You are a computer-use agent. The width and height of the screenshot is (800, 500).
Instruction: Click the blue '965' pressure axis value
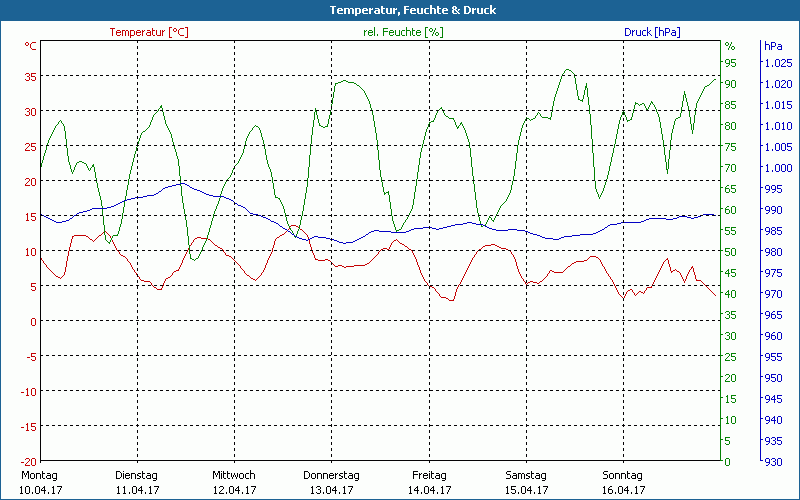[773, 315]
